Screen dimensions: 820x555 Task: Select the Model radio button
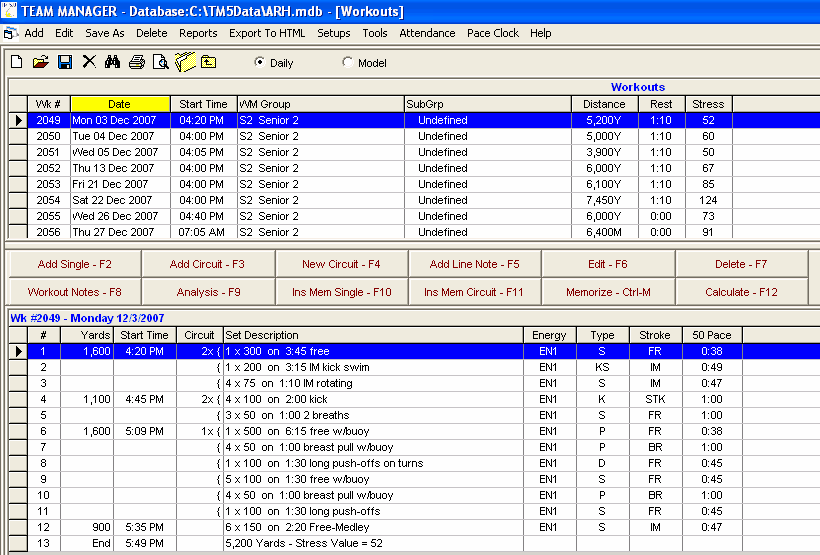point(348,63)
